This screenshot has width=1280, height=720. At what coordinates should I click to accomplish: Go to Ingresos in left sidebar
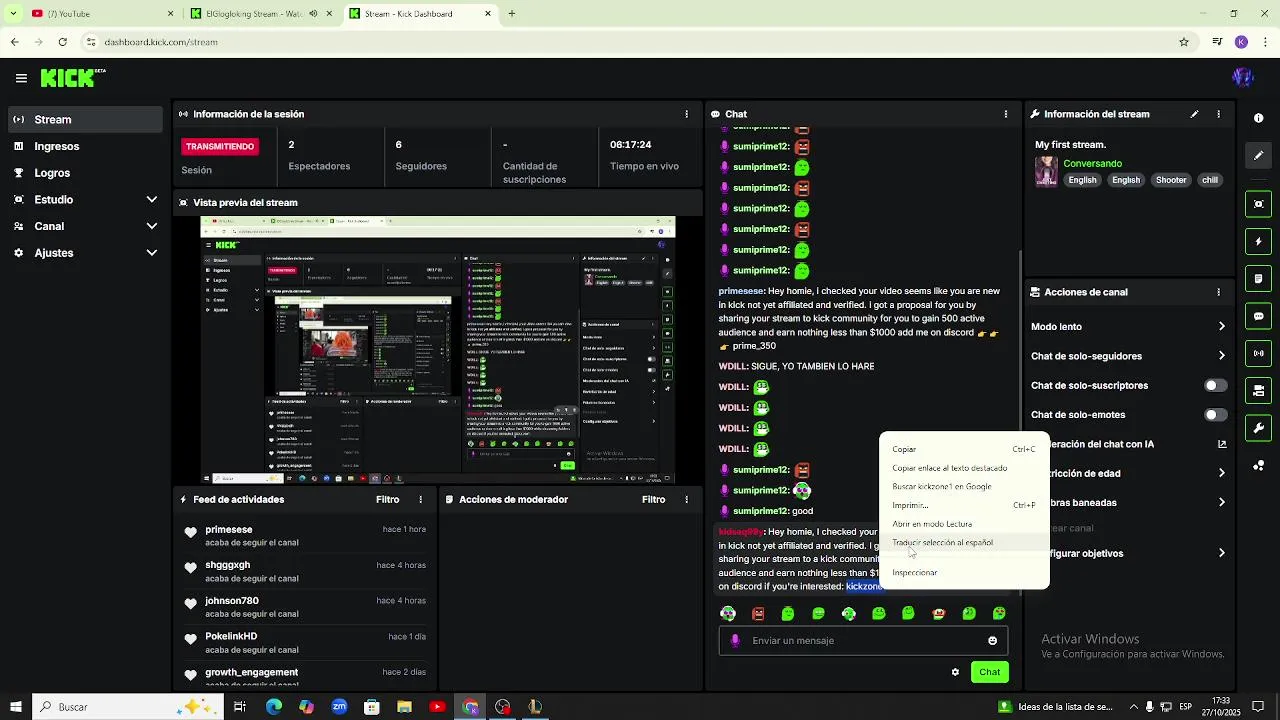click(x=86, y=146)
